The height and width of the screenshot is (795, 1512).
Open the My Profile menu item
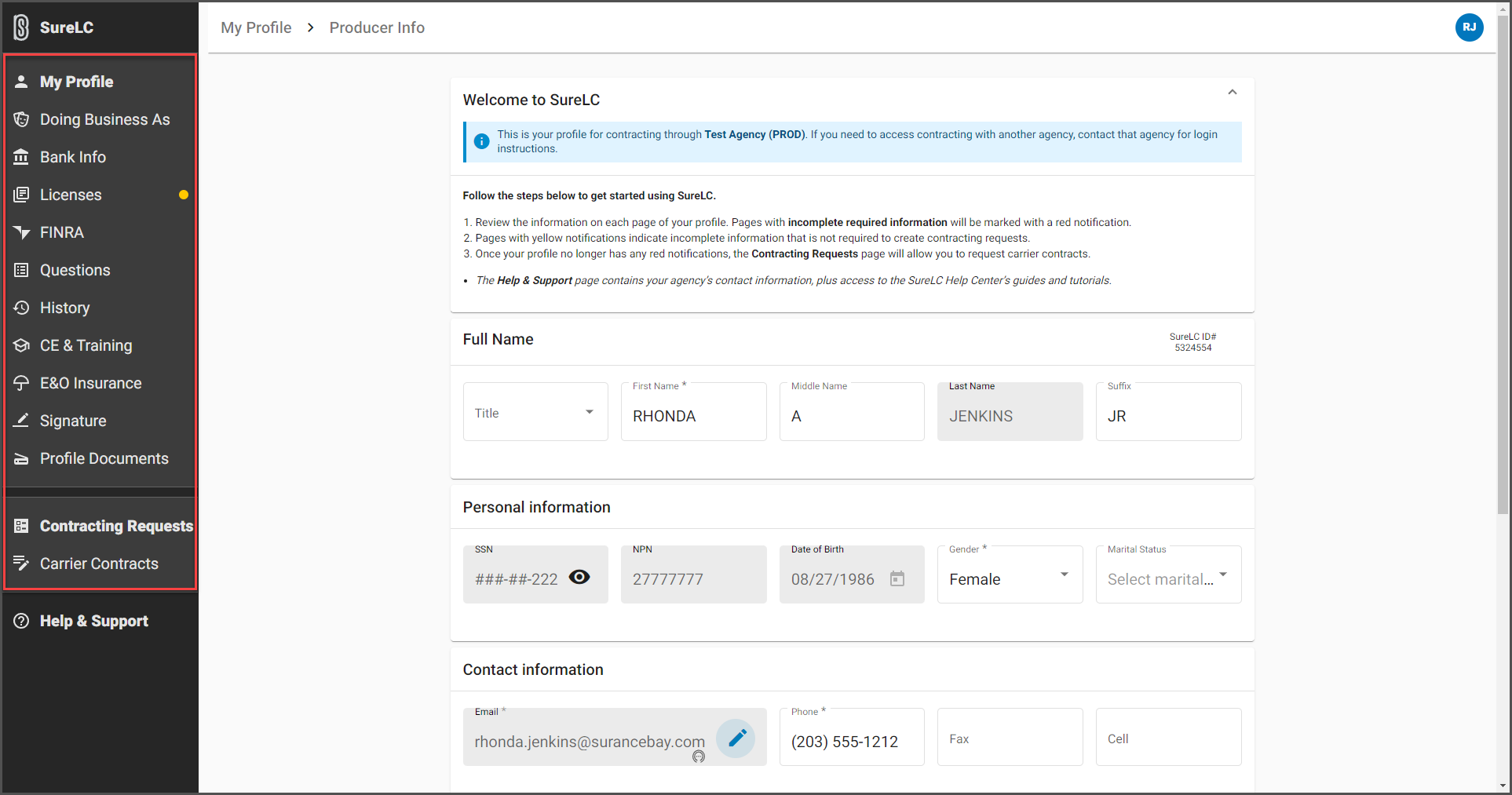(100, 82)
